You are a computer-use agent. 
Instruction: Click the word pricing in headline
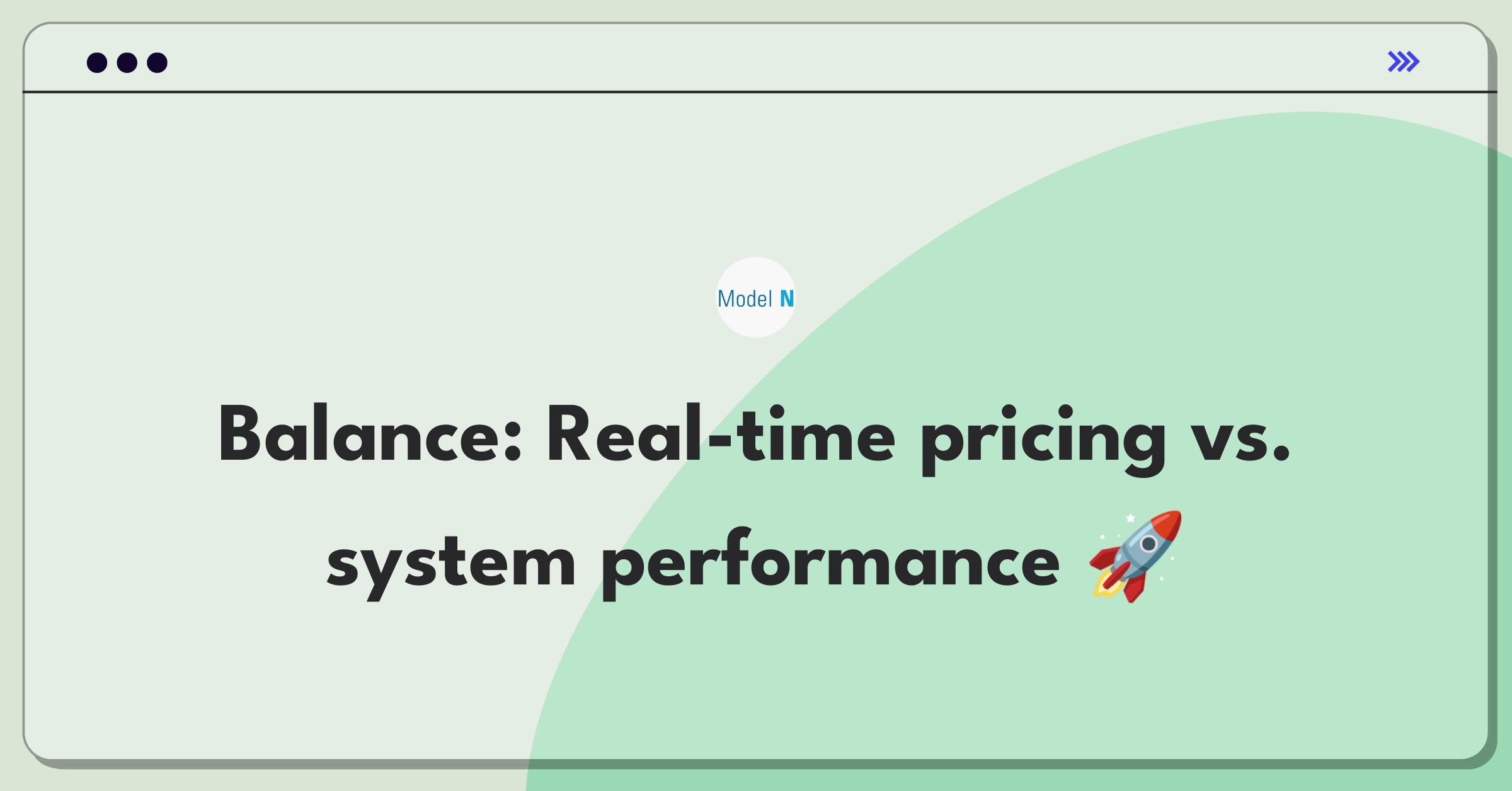pyautogui.click(x=1043, y=440)
